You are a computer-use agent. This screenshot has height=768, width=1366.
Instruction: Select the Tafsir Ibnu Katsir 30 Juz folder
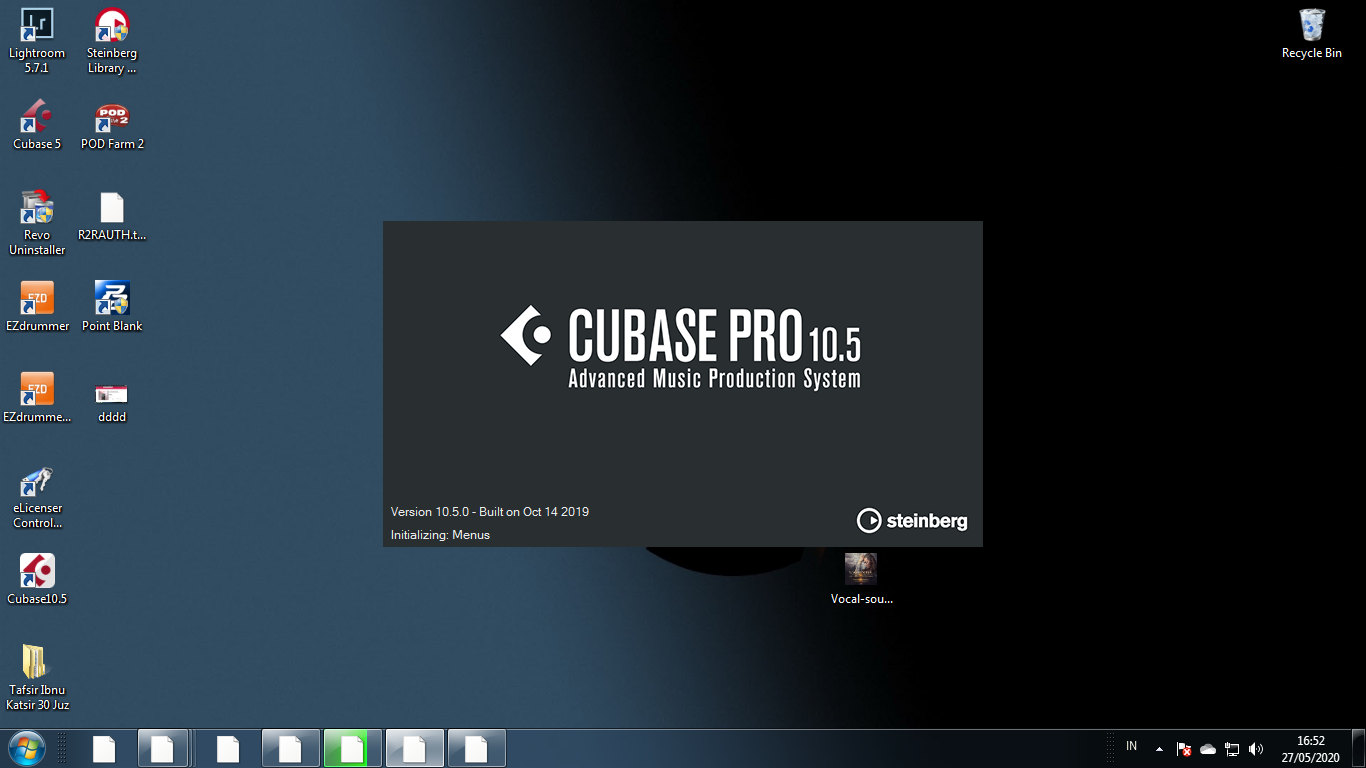38,677
